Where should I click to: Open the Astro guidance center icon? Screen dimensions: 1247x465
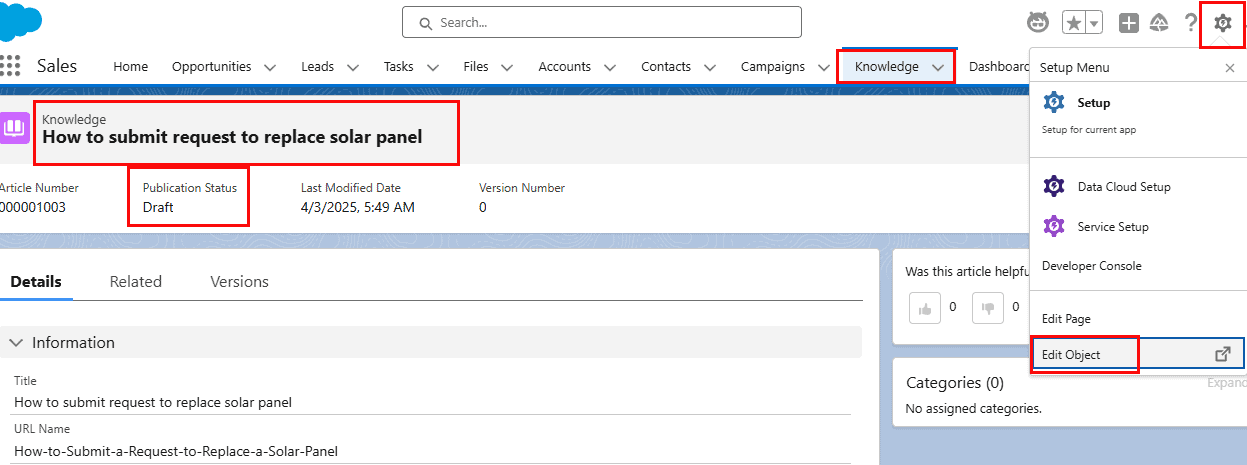point(1039,22)
